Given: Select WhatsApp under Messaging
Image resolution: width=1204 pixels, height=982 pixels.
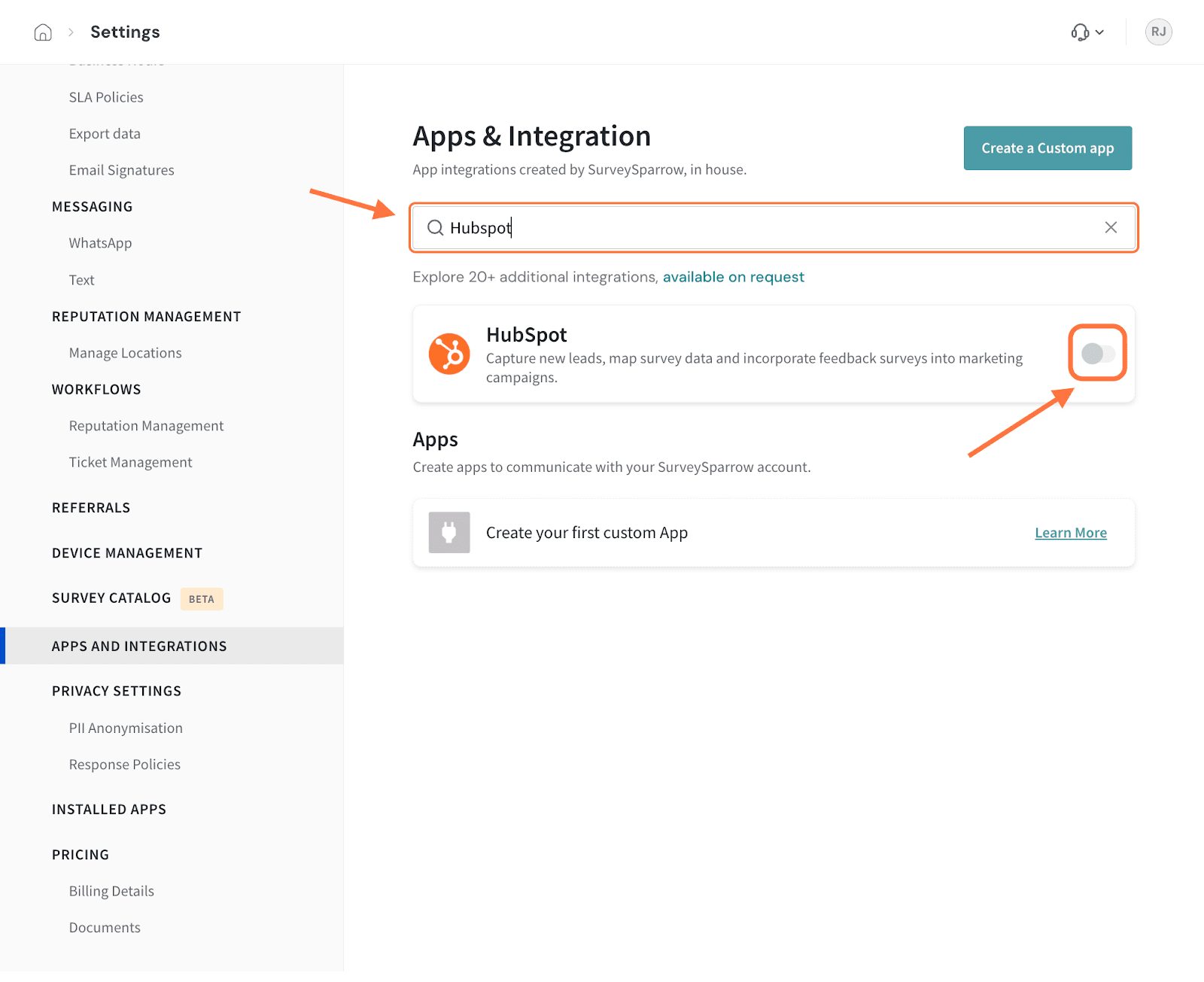Looking at the screenshot, I should [x=100, y=243].
